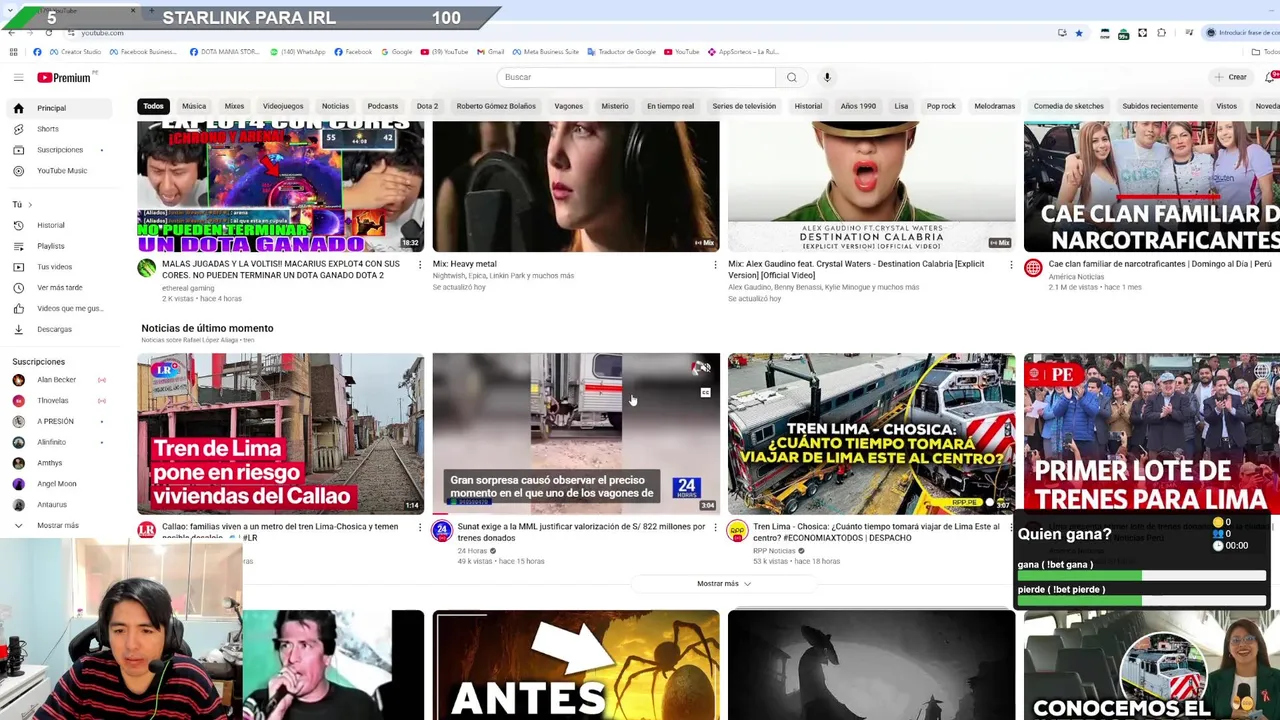Open América Noticias channel avatar
The image size is (1280, 720).
click(x=1033, y=268)
